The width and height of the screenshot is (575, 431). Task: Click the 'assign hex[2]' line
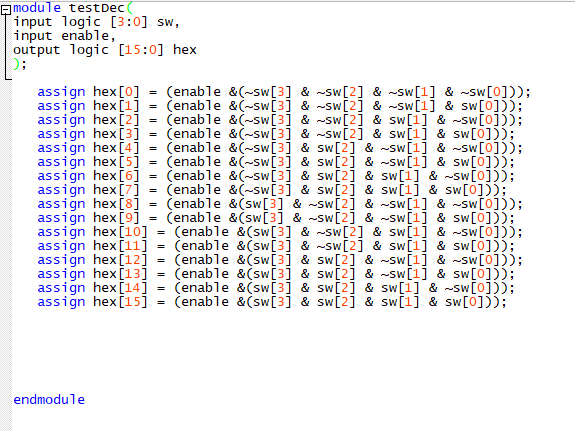[280, 120]
